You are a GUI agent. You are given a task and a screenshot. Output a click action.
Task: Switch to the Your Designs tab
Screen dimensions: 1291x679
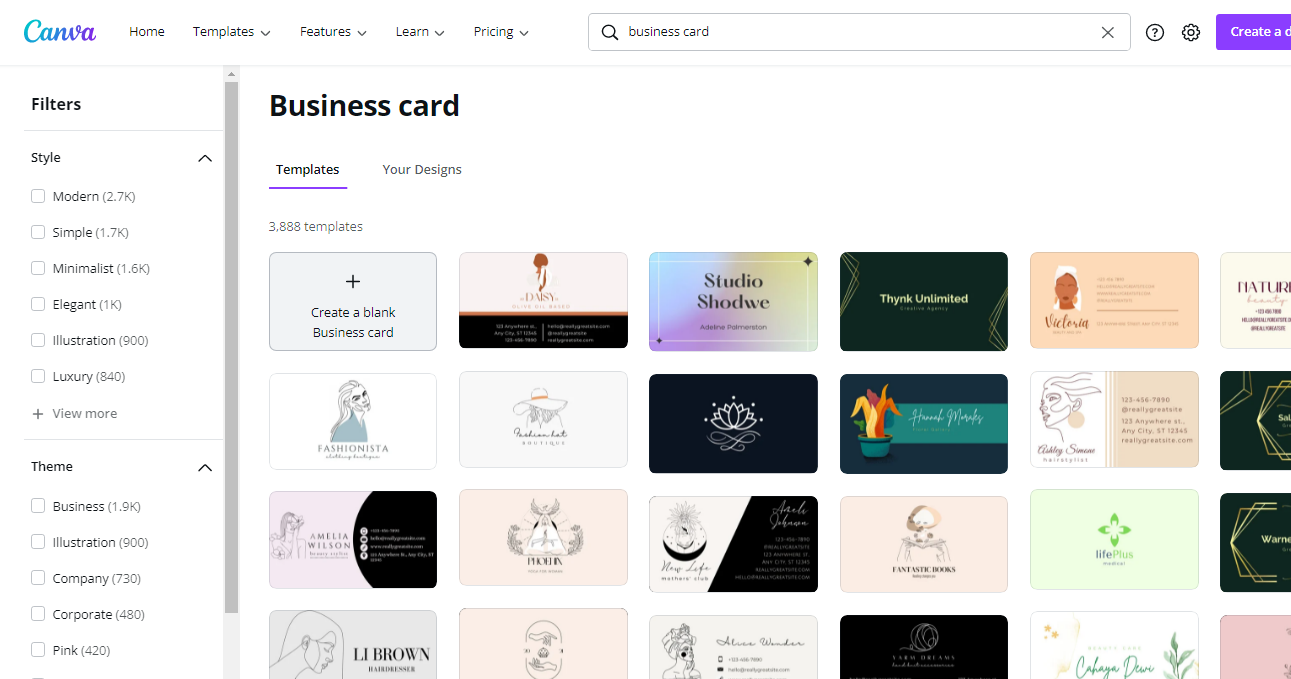coord(422,169)
